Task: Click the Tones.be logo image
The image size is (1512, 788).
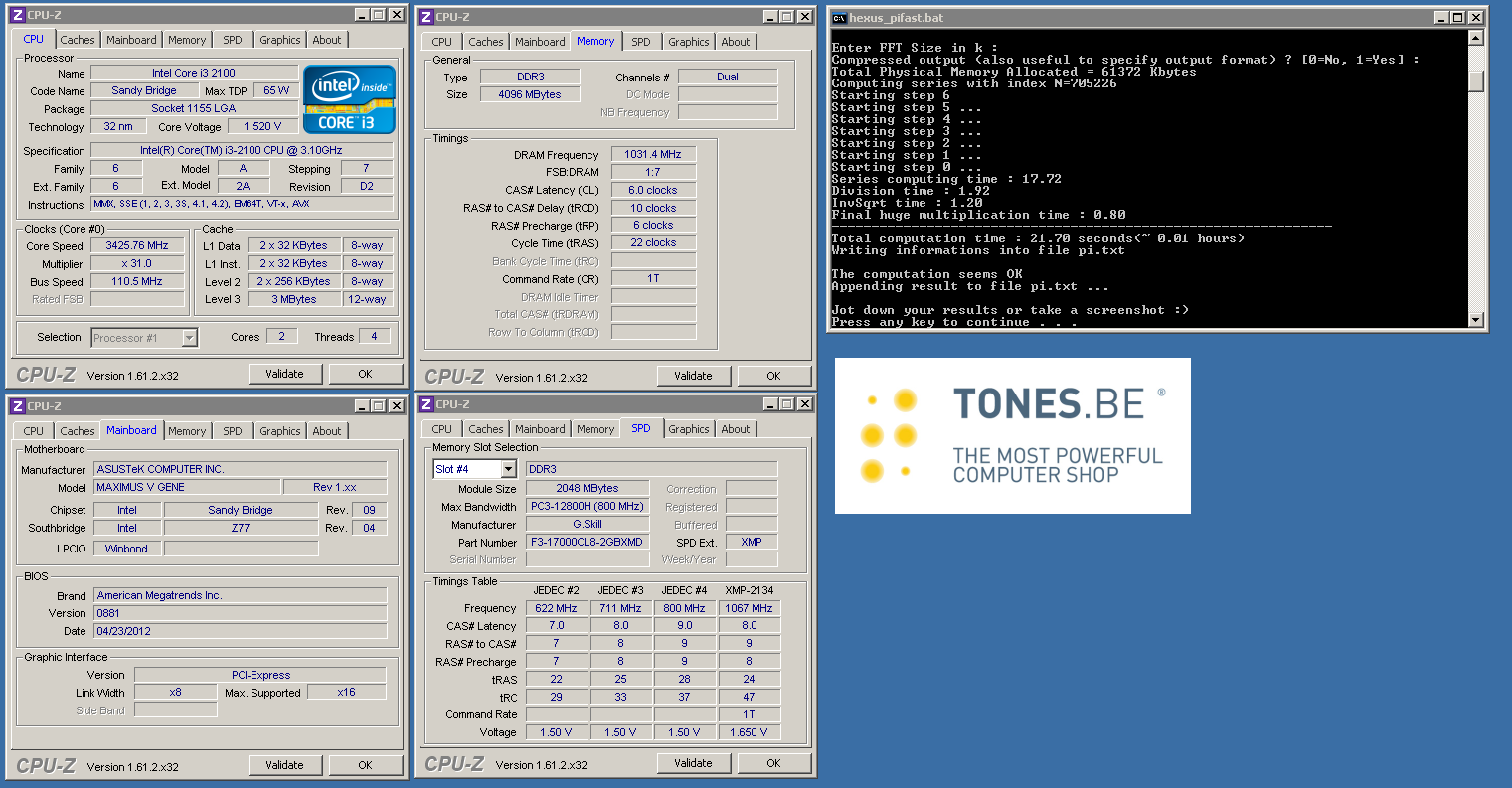Action: [x=1013, y=435]
